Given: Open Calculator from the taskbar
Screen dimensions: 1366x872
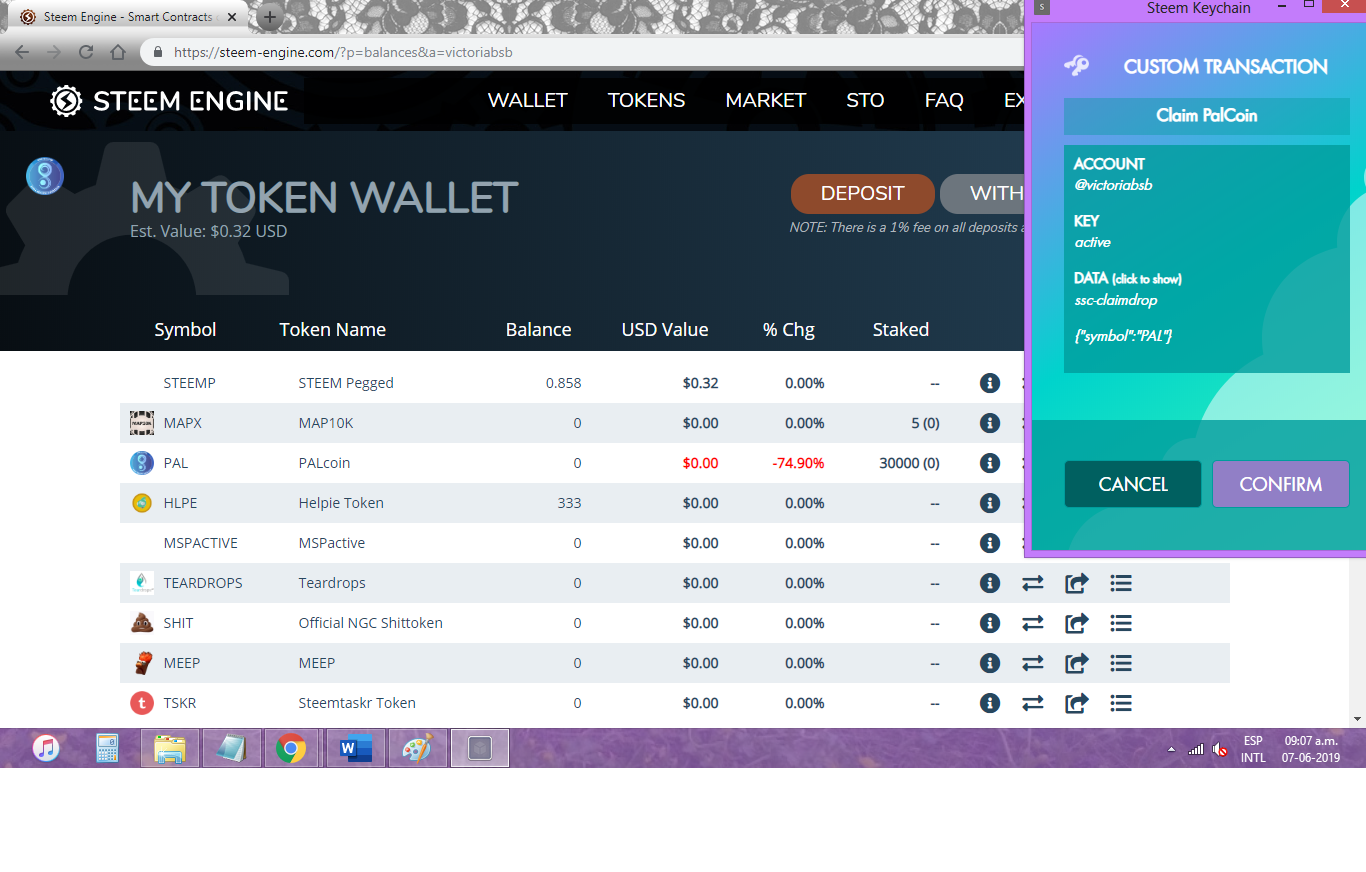Looking at the screenshot, I should coord(107,748).
